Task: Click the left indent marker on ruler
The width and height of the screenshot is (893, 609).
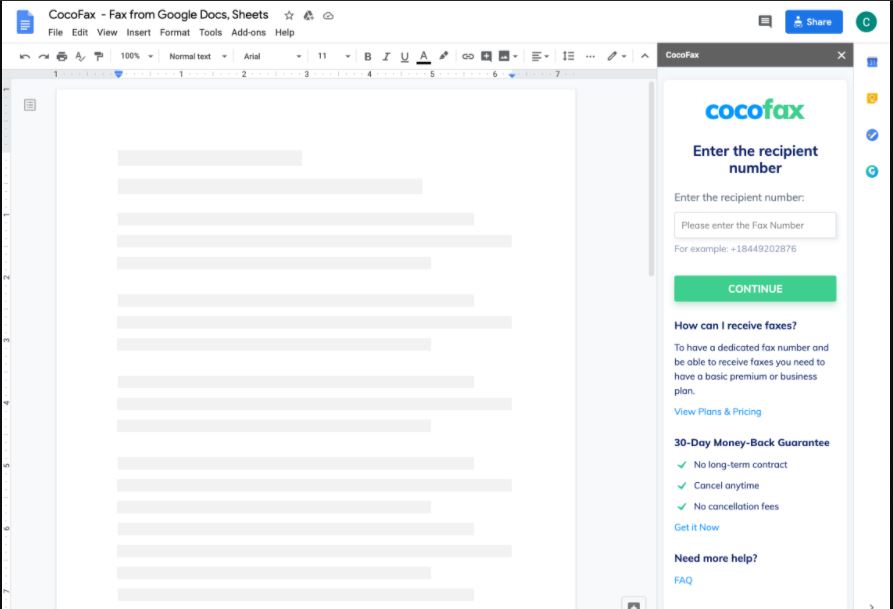Action: tap(118, 74)
